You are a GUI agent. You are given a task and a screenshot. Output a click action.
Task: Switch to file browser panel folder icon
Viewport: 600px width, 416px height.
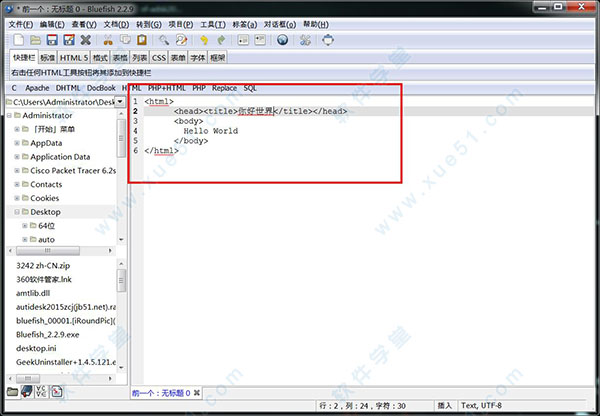tap(12, 392)
